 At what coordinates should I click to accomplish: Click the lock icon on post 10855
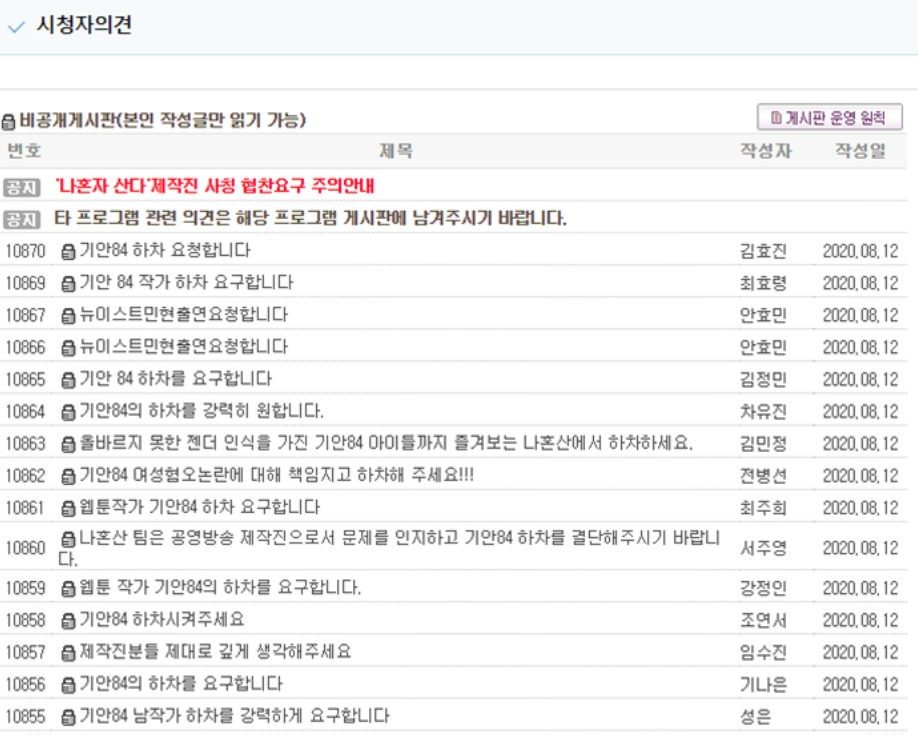point(68,716)
